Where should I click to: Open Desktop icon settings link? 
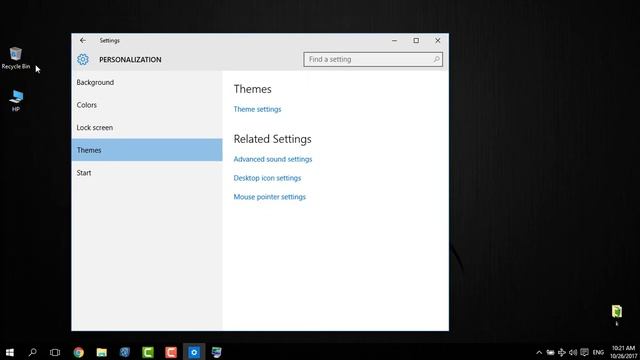coord(267,178)
